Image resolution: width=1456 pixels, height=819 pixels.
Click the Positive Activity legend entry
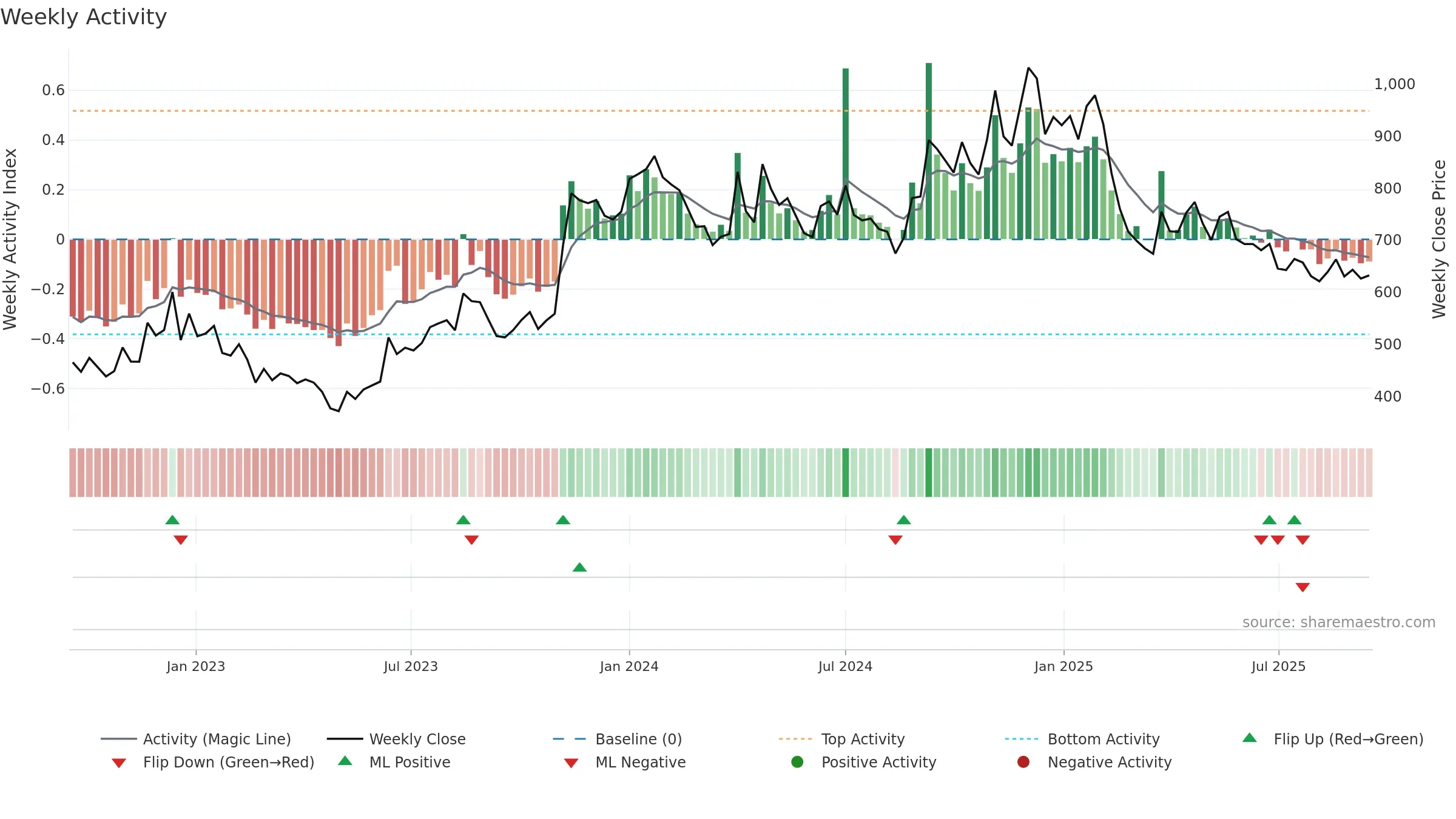click(864, 762)
